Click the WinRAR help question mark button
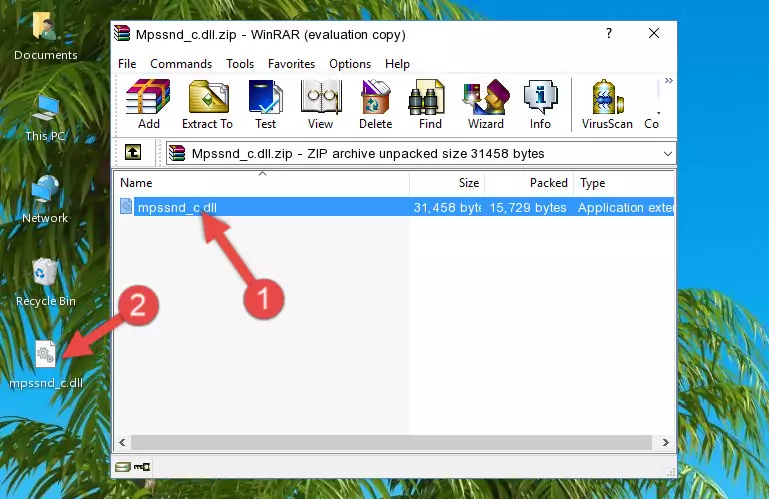The height and width of the screenshot is (499, 769). coord(609,33)
